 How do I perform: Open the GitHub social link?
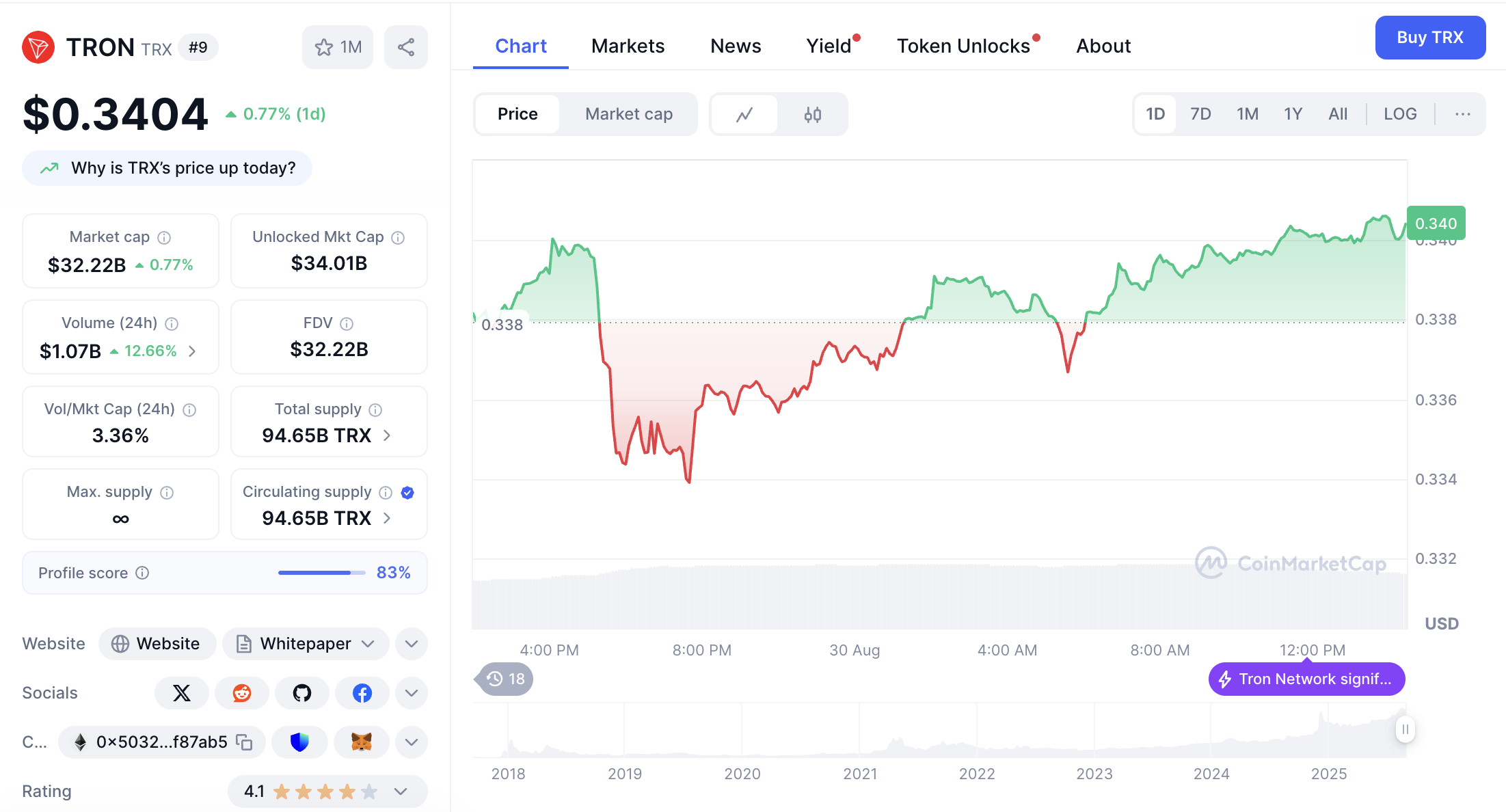[302, 693]
